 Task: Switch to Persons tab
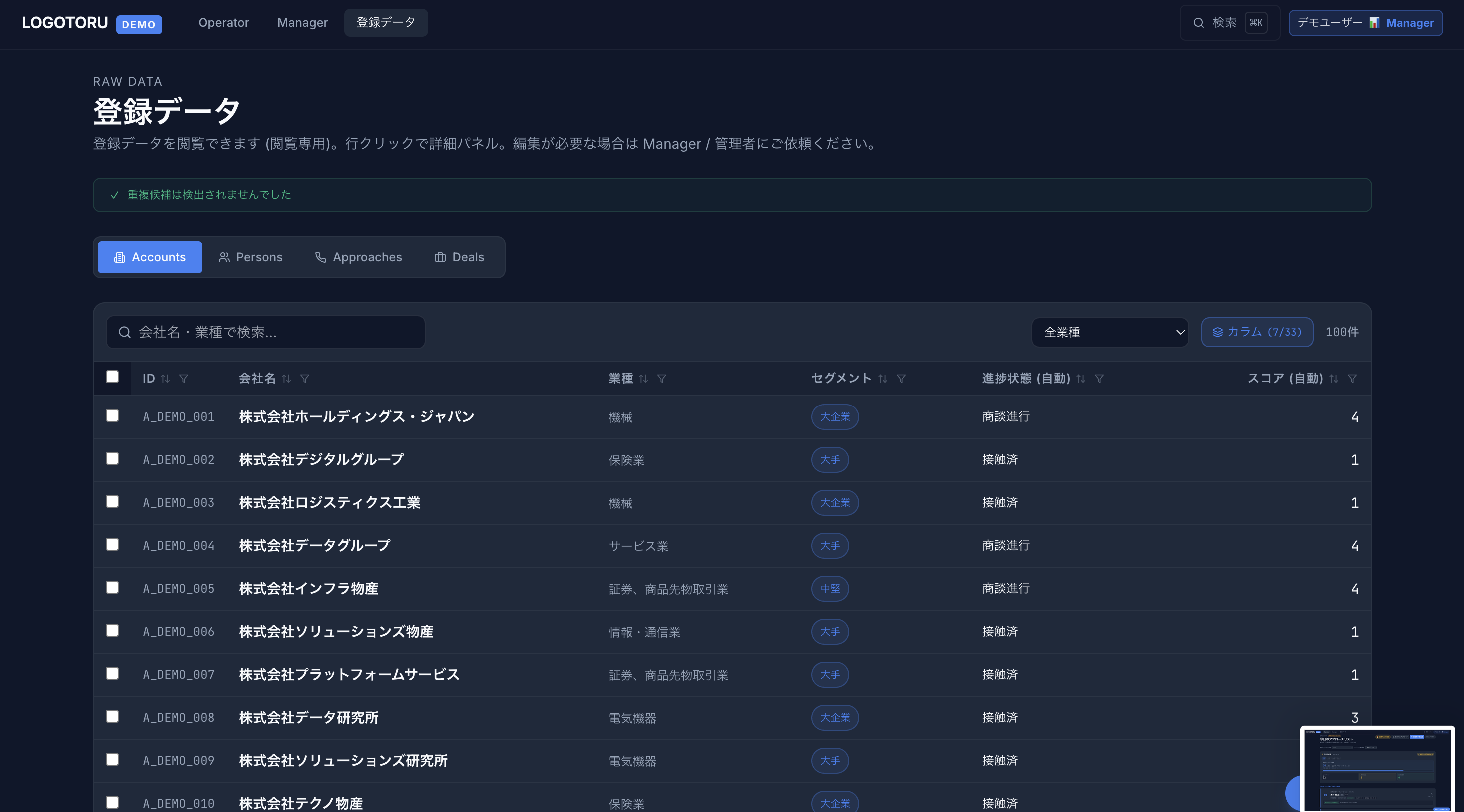coord(251,257)
